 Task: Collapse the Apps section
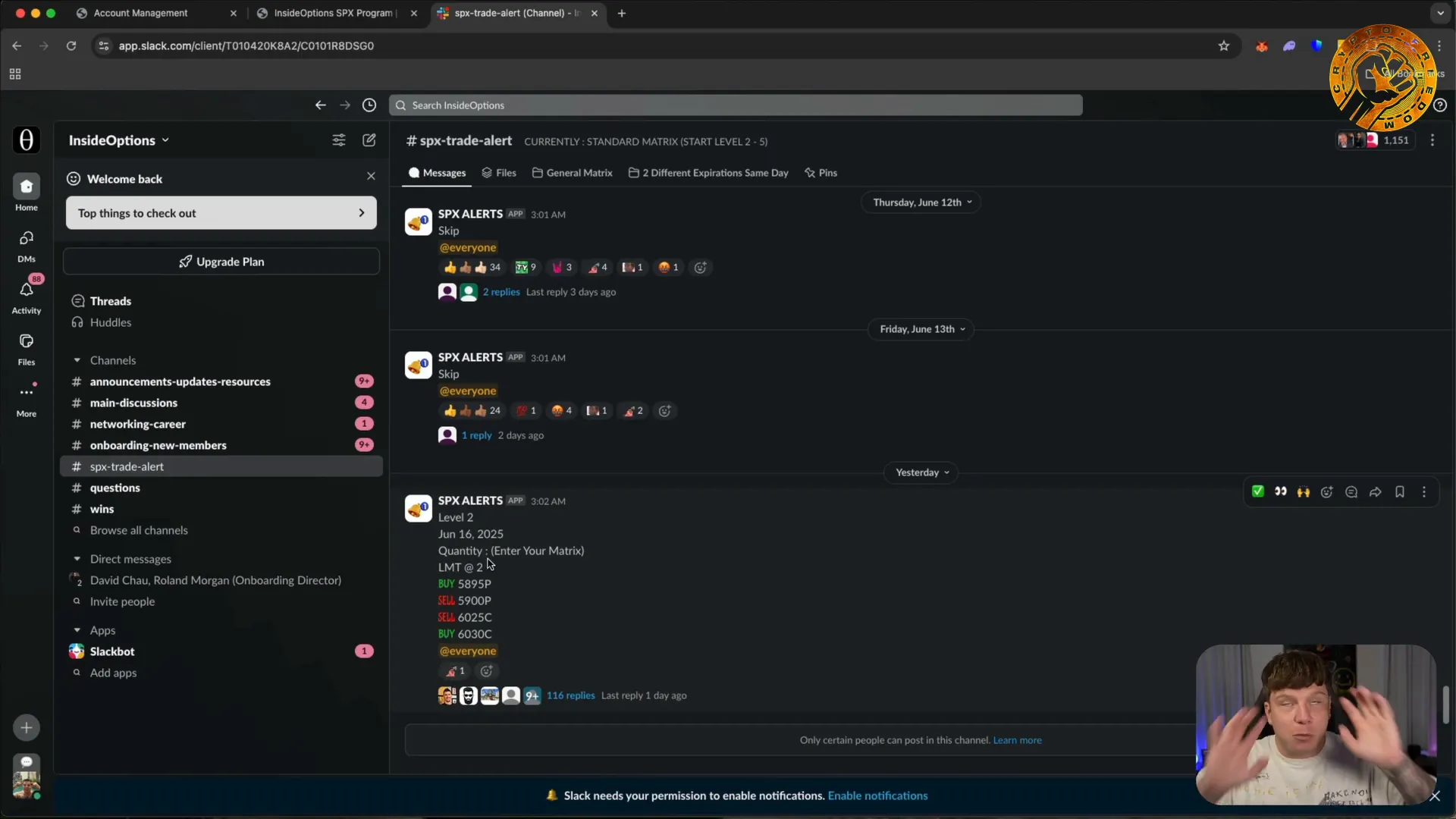[77, 630]
